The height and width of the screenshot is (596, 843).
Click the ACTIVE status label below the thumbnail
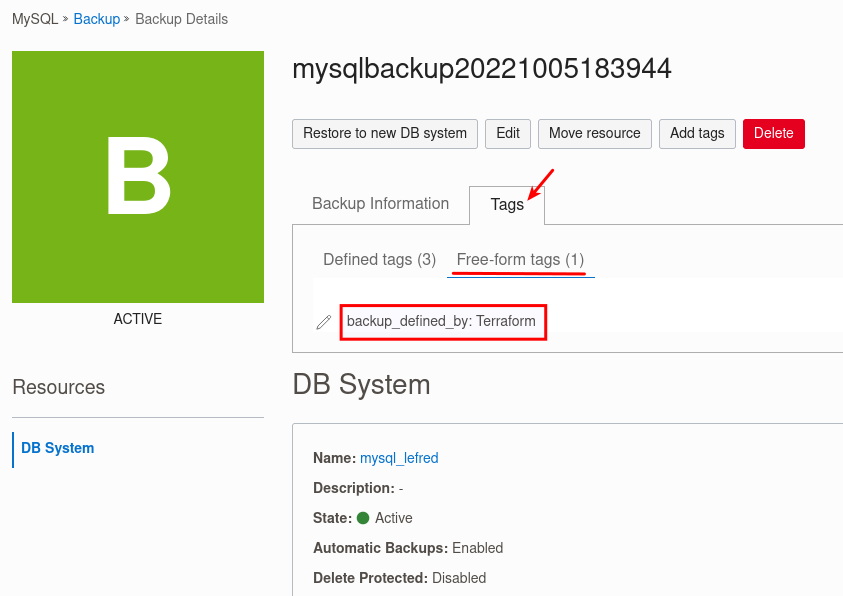[x=137, y=319]
